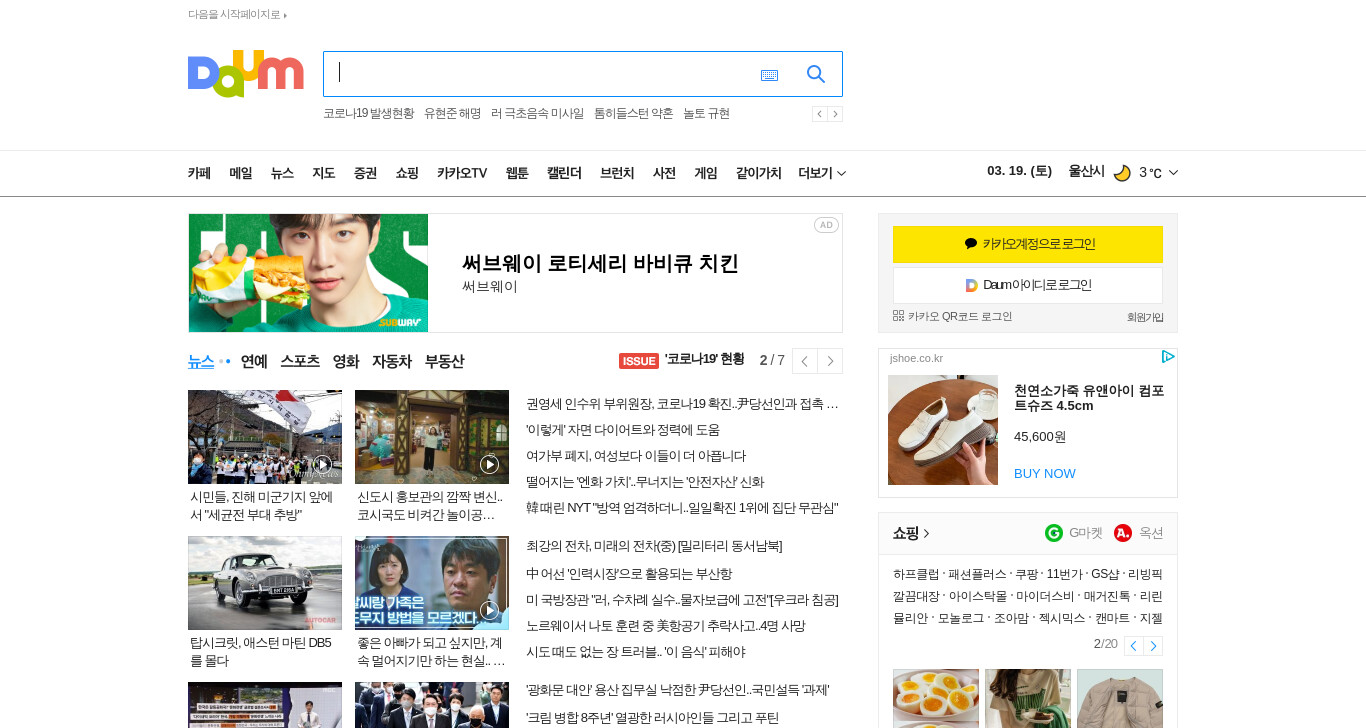Click trending keyword 유현준 해명

point(452,114)
